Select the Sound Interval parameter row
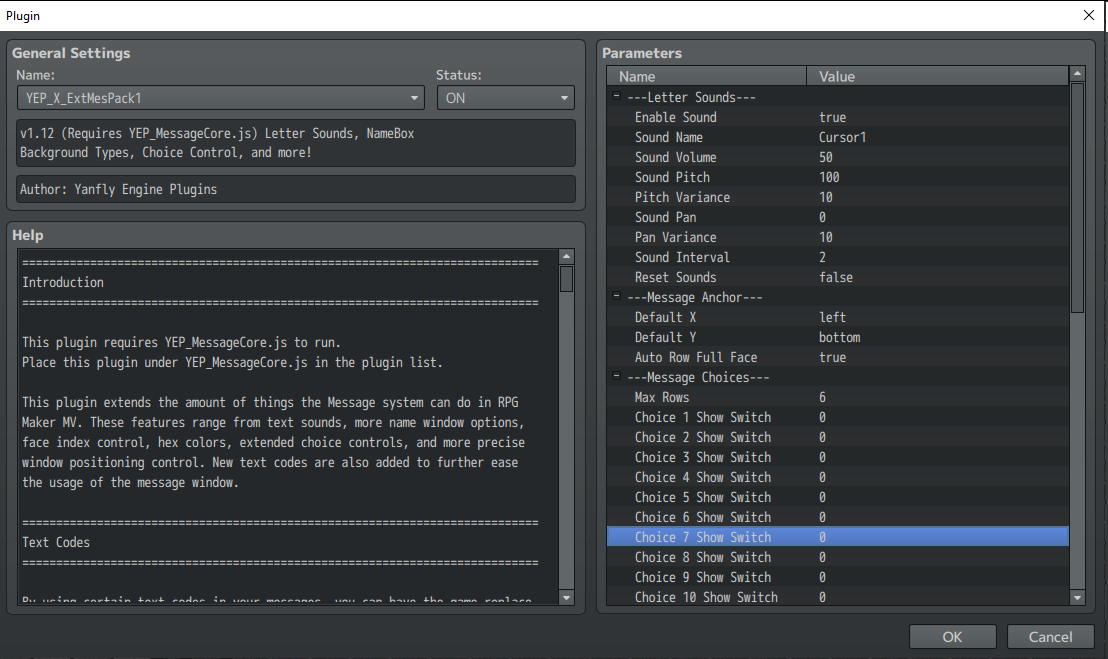This screenshot has height=659, width=1108. (x=837, y=257)
